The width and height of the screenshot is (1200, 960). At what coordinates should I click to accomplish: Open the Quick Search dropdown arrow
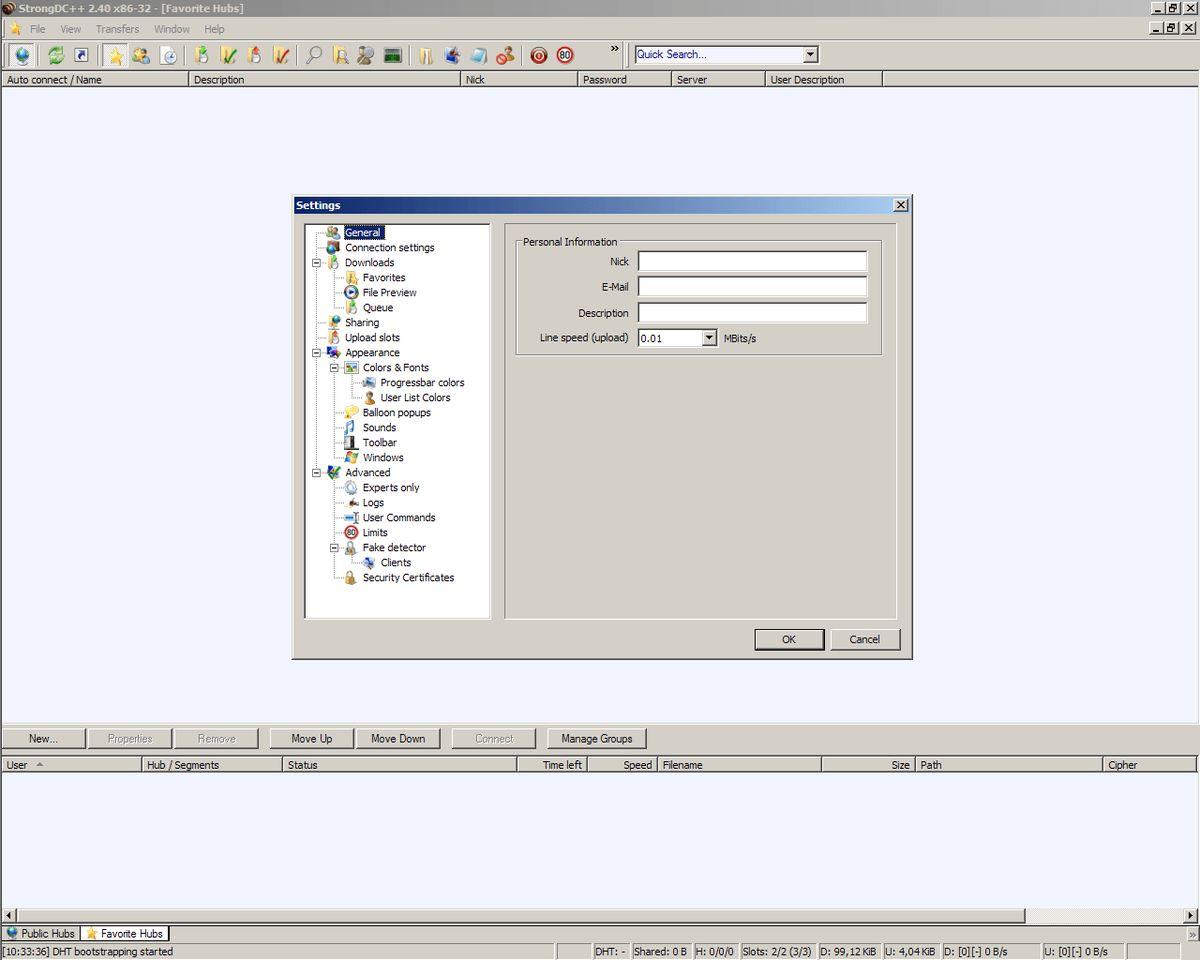pyautogui.click(x=810, y=55)
